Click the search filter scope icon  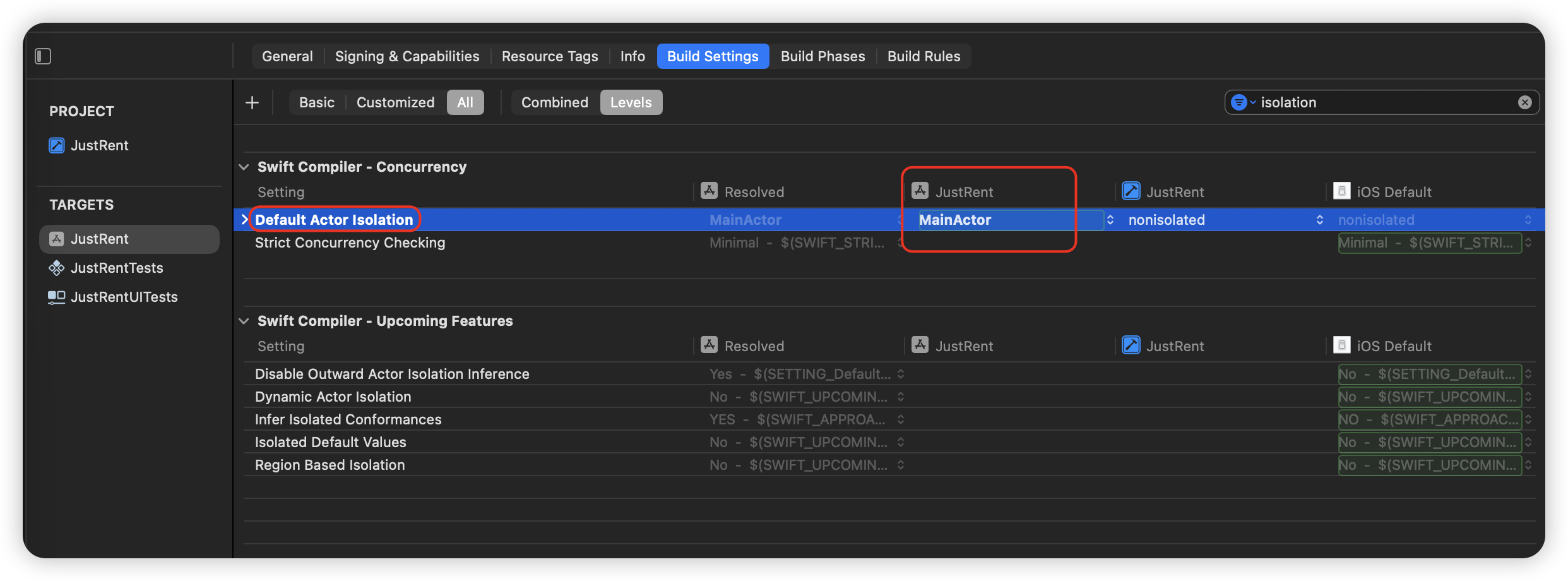pyautogui.click(x=1242, y=102)
